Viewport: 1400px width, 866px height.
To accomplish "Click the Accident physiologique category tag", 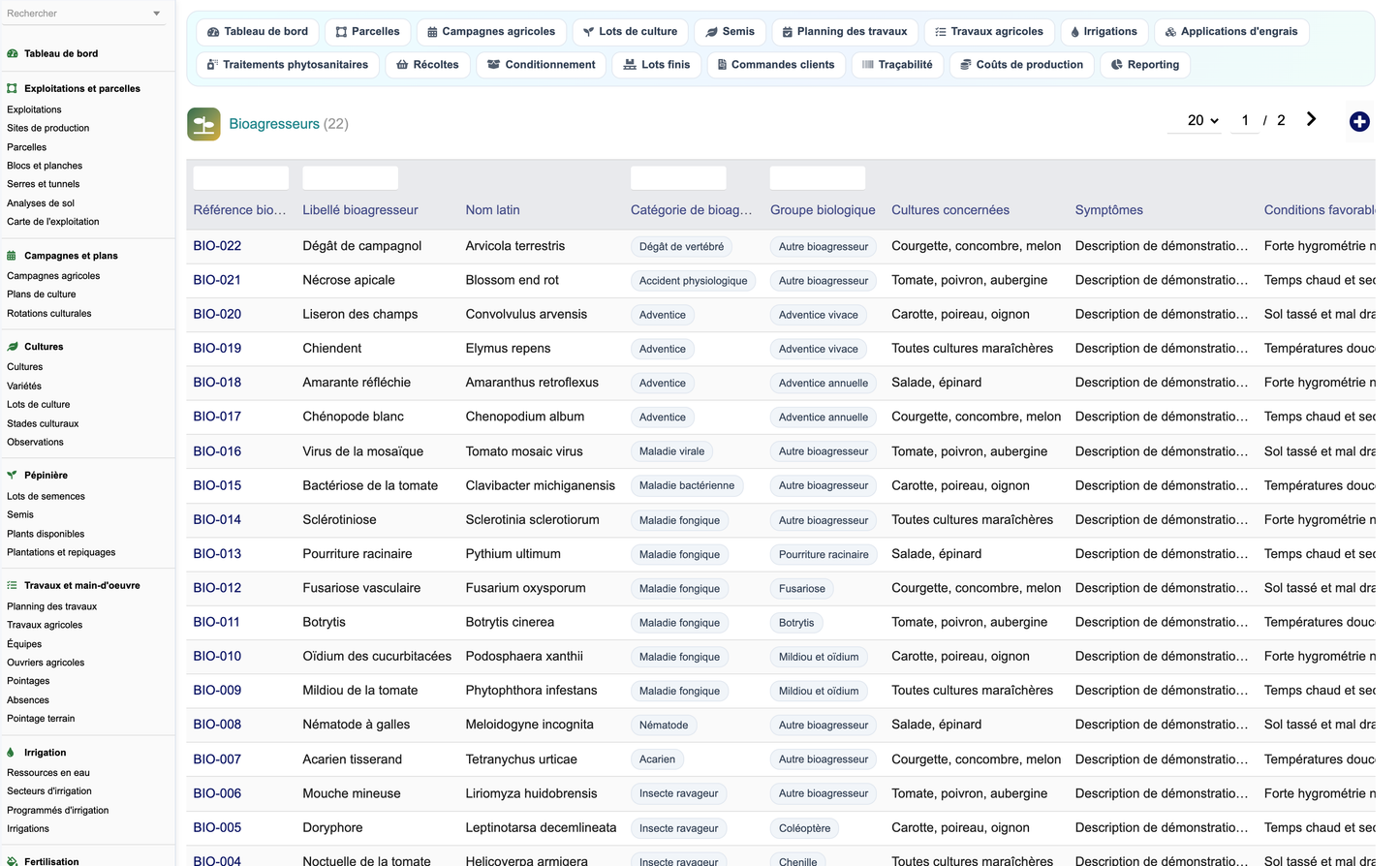I will point(693,281).
